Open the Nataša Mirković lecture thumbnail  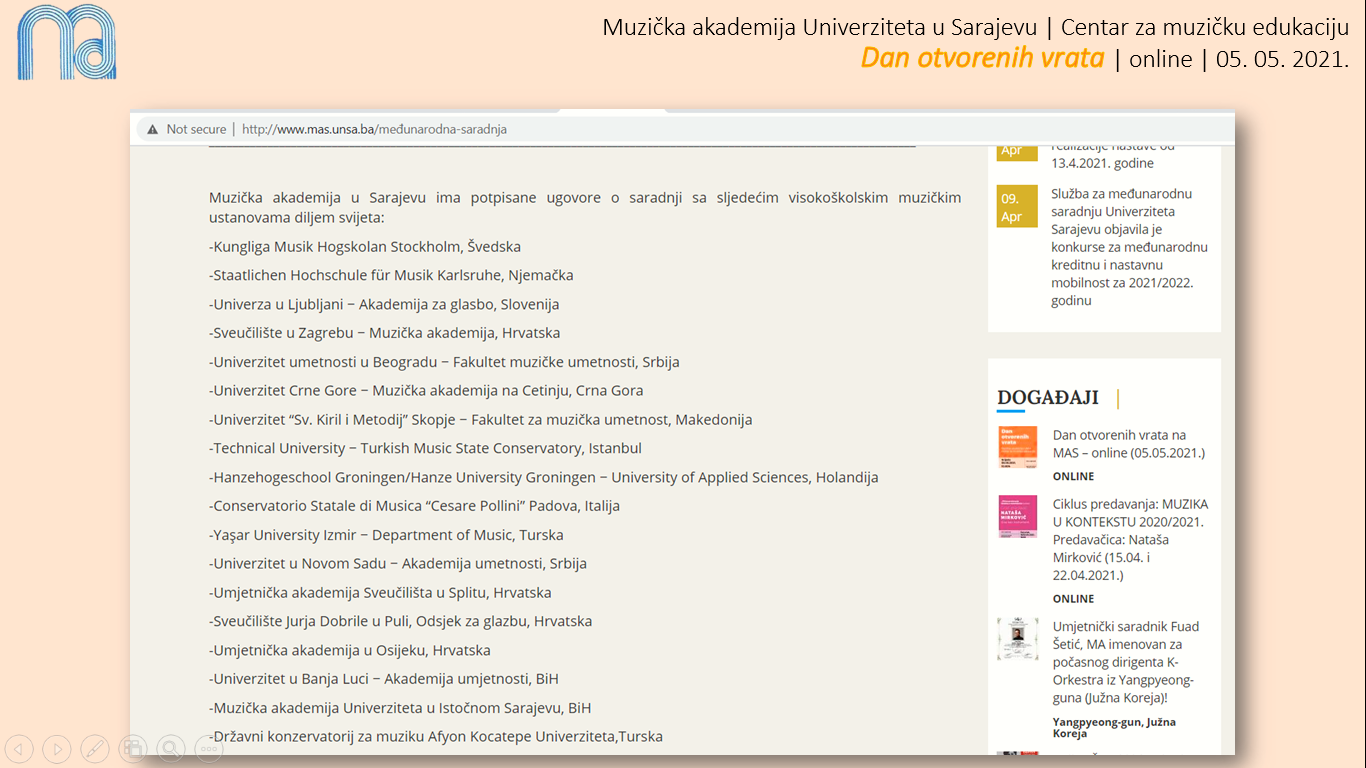(x=1018, y=516)
